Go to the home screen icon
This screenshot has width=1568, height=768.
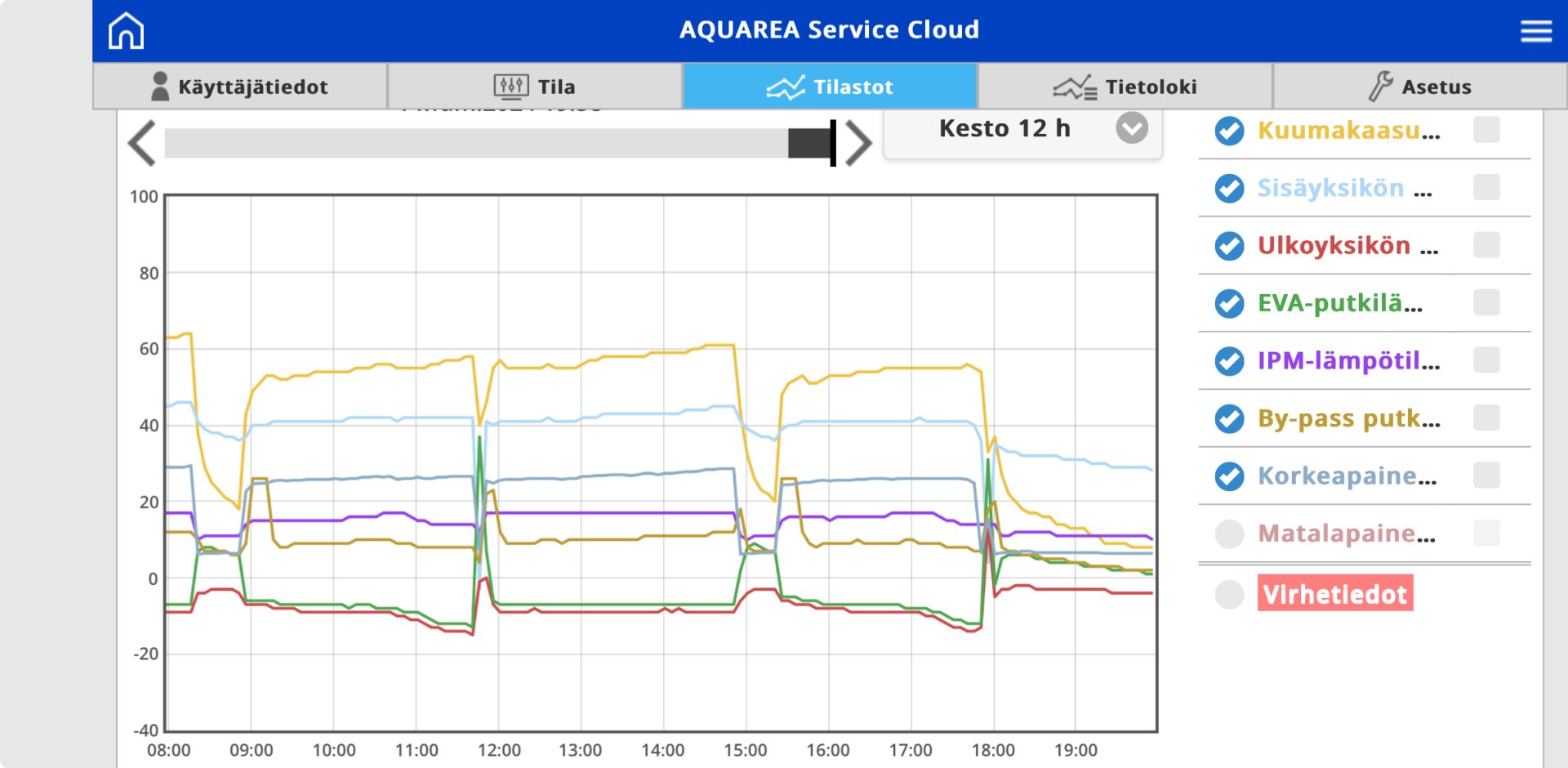(126, 31)
